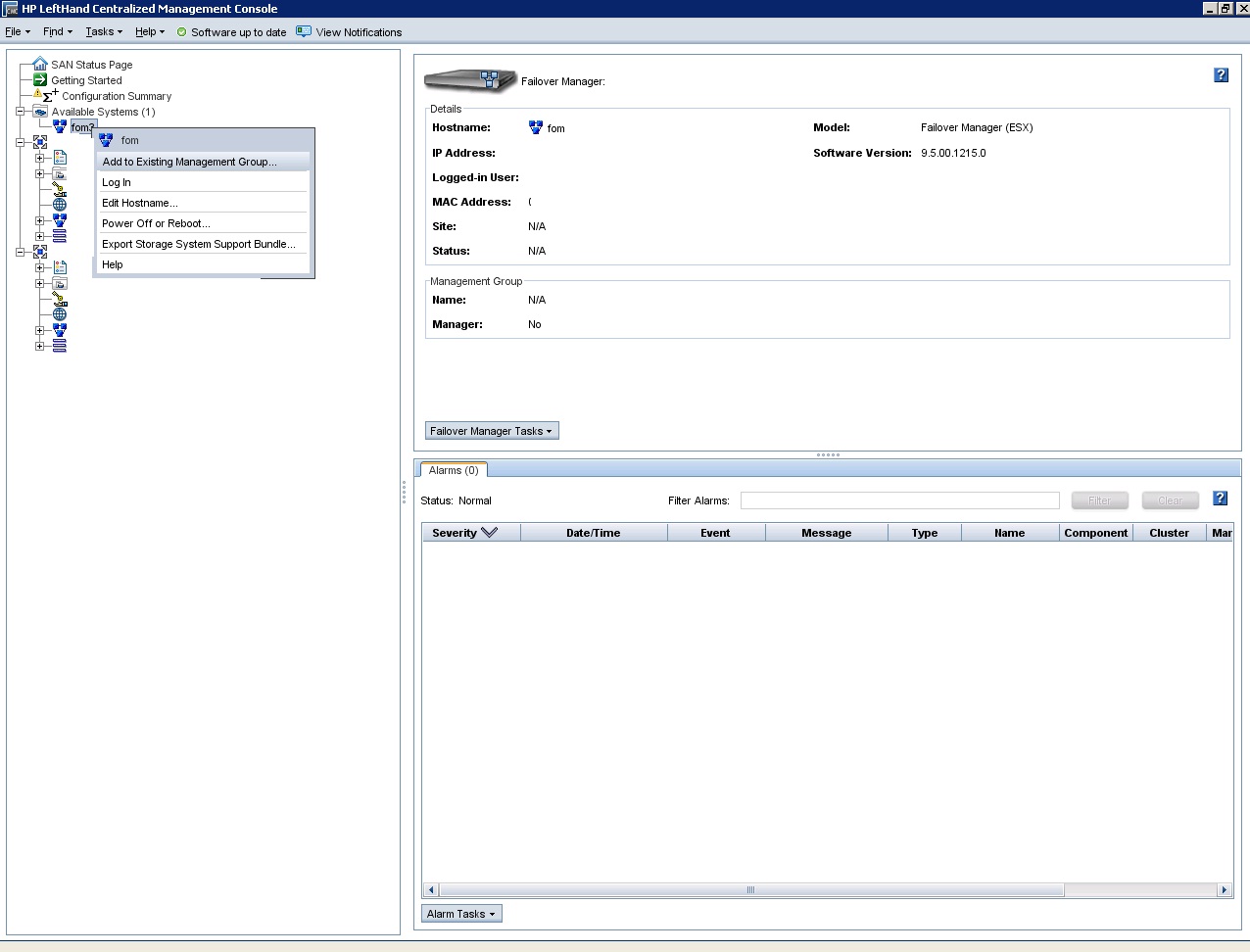Screen dimensions: 1250x952
Task: Click the alarms table horizontal scrollbar thumb
Action: point(751,890)
